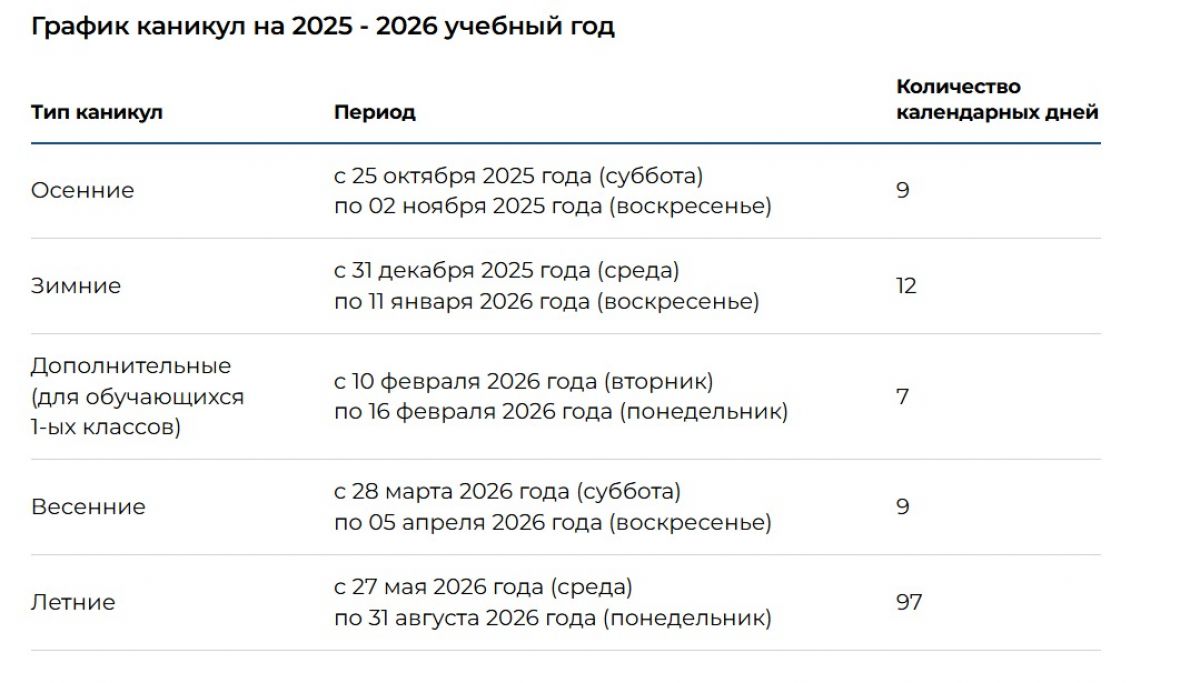Click the day count 97 for Летние
Image resolution: width=1200 pixels, height=683 pixels.
908,602
